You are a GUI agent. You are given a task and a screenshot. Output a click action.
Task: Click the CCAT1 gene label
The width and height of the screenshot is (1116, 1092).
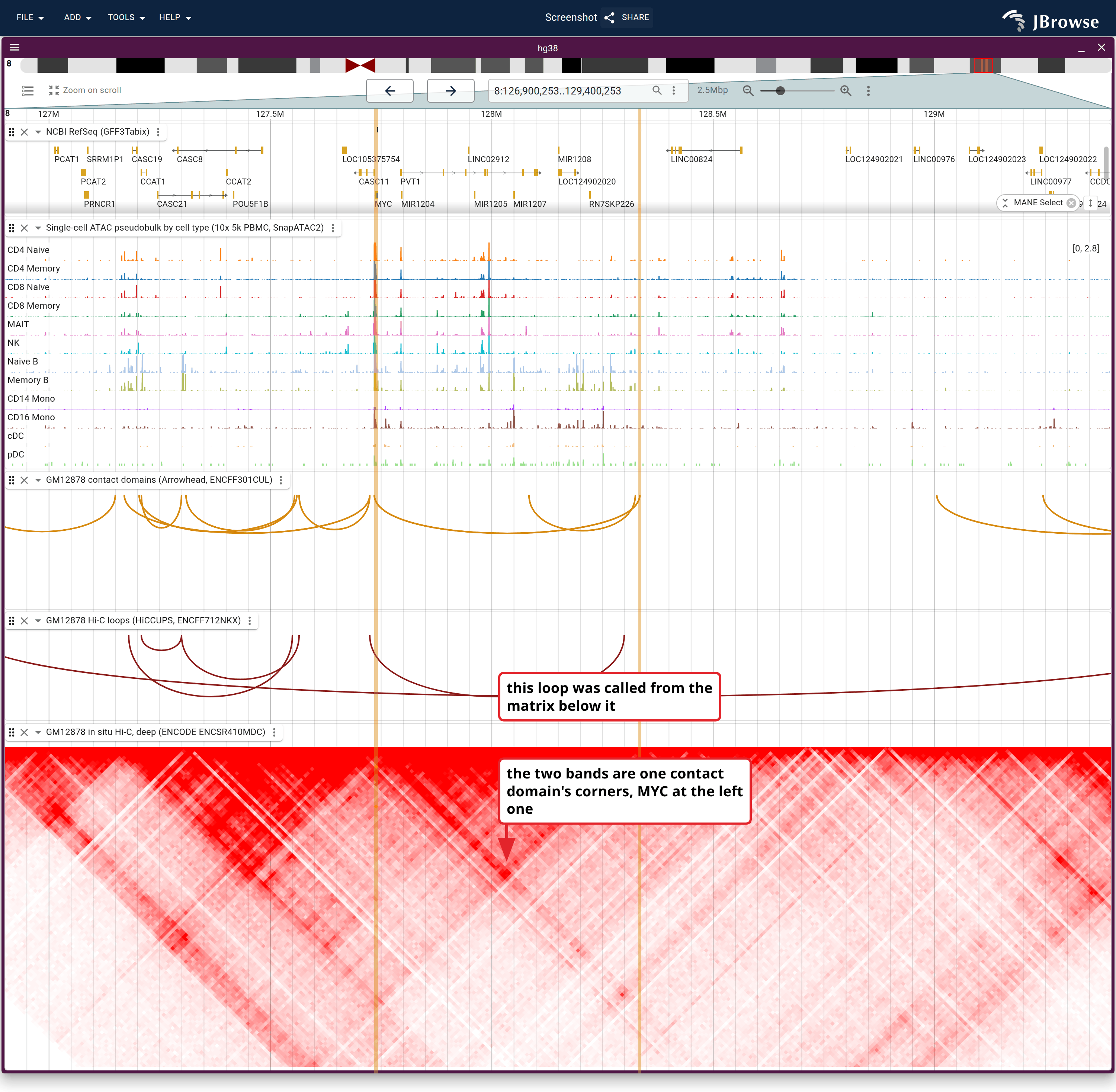(153, 182)
